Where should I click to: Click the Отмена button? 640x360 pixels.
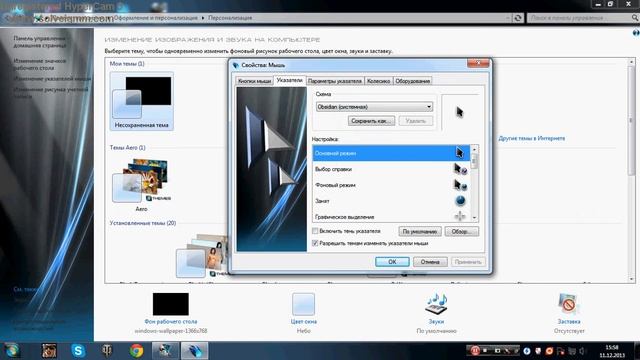430,262
